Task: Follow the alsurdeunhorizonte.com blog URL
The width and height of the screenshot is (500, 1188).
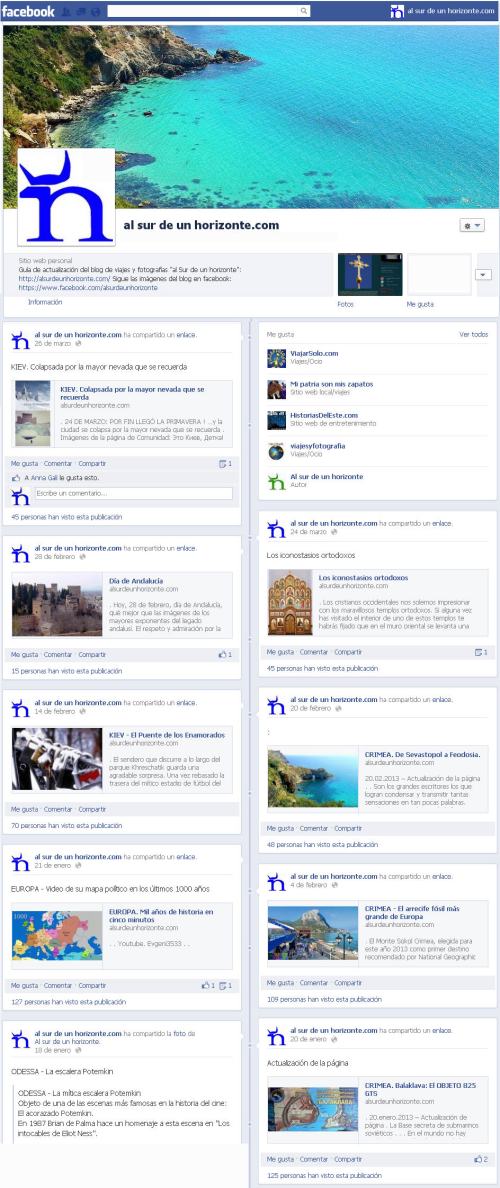Action: coord(64,279)
